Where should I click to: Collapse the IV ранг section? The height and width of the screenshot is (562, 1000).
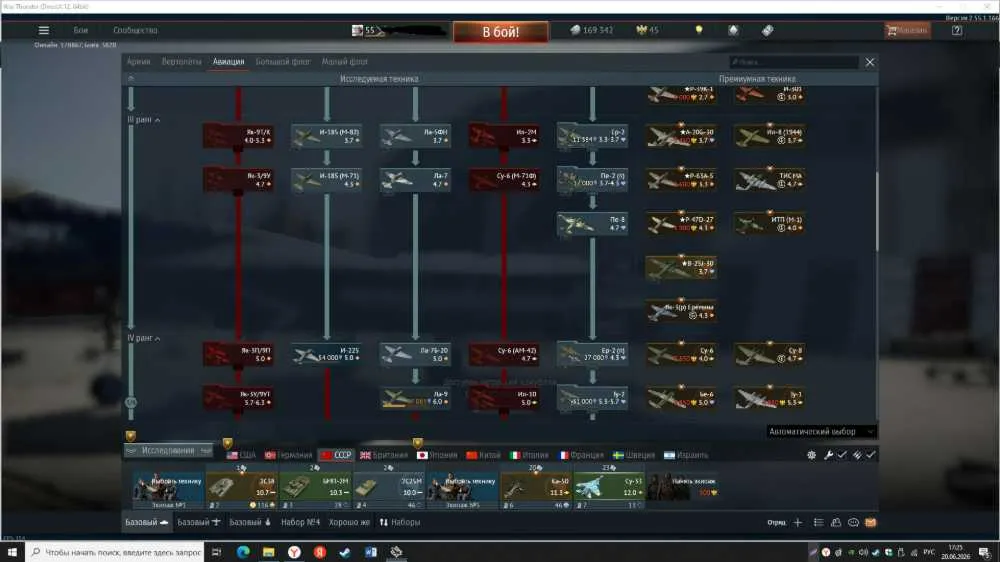(143, 338)
